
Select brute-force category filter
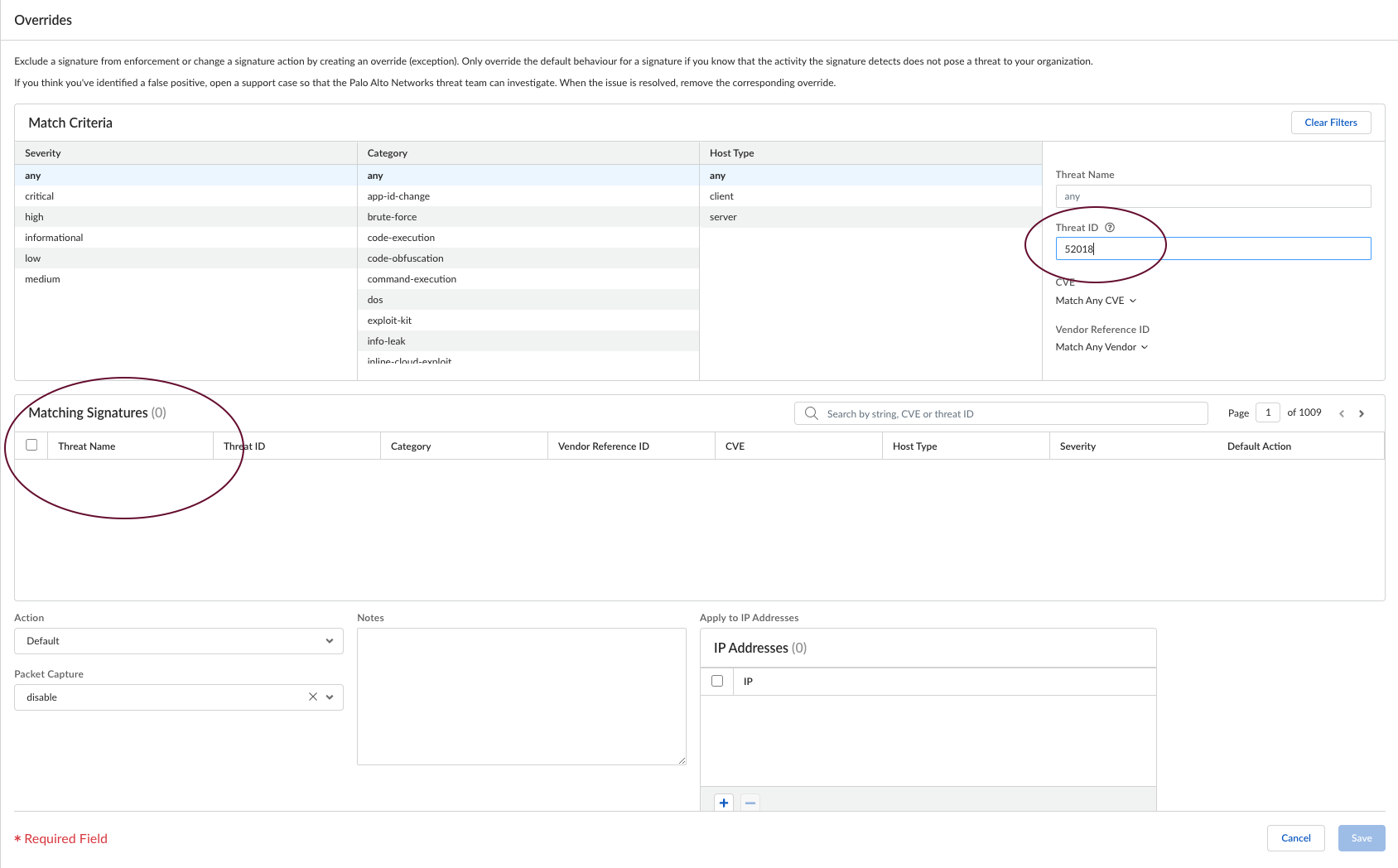coord(392,217)
